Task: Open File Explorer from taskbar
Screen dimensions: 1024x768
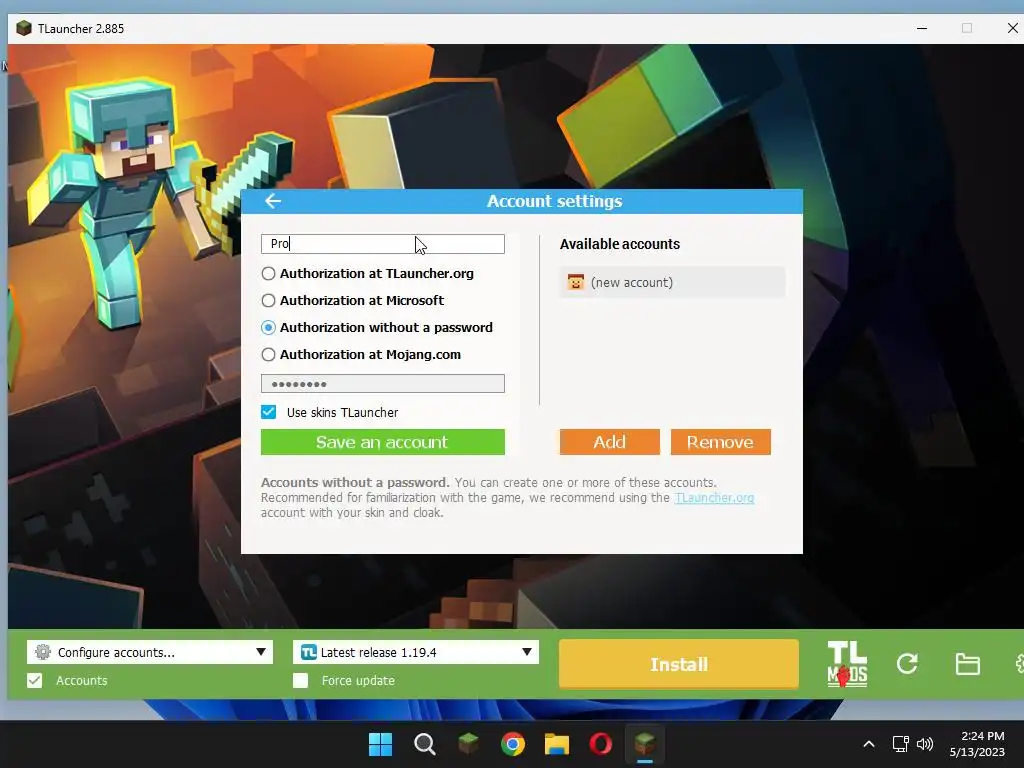Action: (557, 744)
